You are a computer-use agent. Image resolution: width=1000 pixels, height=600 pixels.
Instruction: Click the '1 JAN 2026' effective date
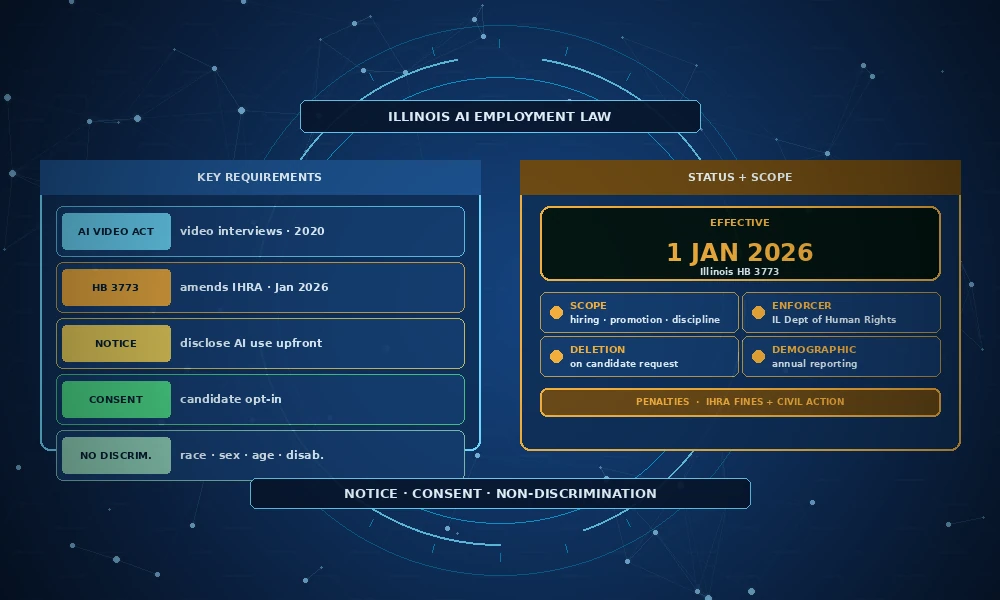pyautogui.click(x=740, y=252)
